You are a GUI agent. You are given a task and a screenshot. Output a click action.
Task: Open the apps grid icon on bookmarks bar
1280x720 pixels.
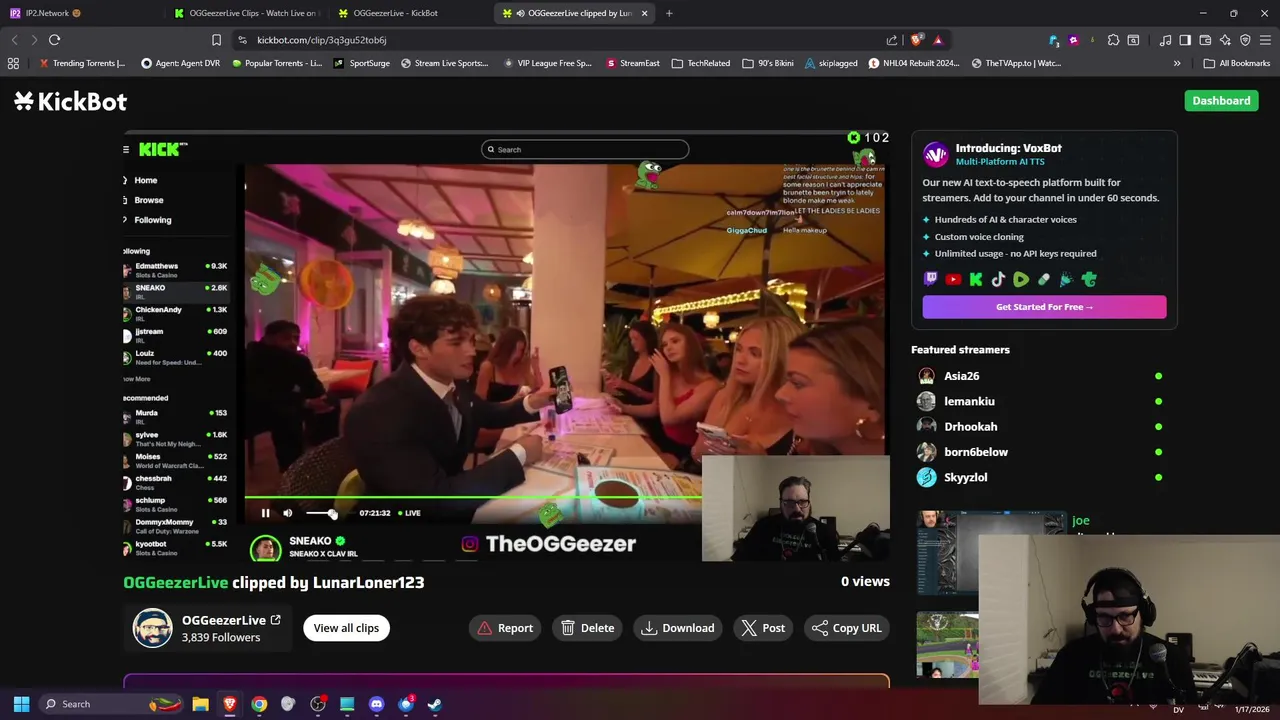13,63
